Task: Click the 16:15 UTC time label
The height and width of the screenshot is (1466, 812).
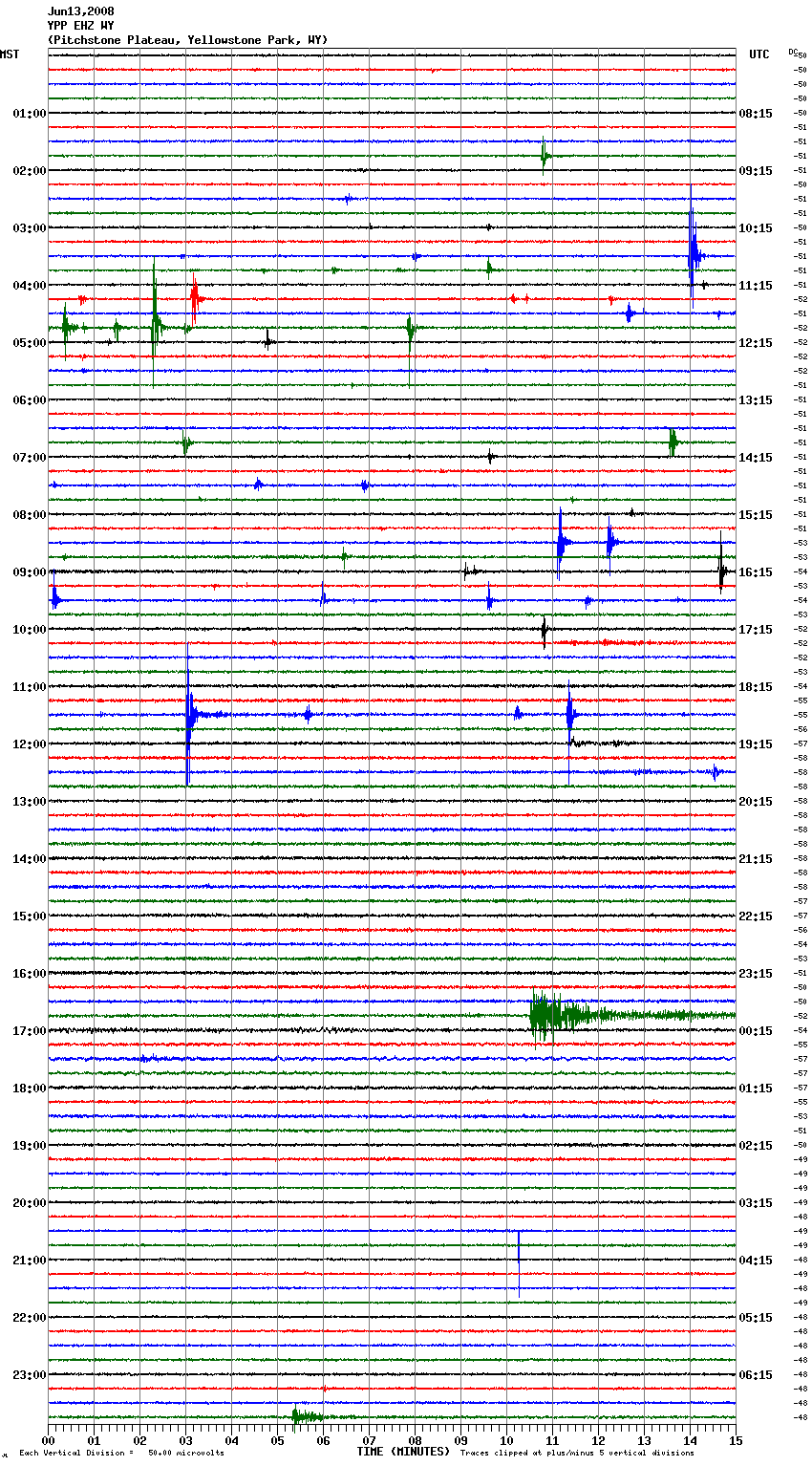Action: [x=756, y=572]
